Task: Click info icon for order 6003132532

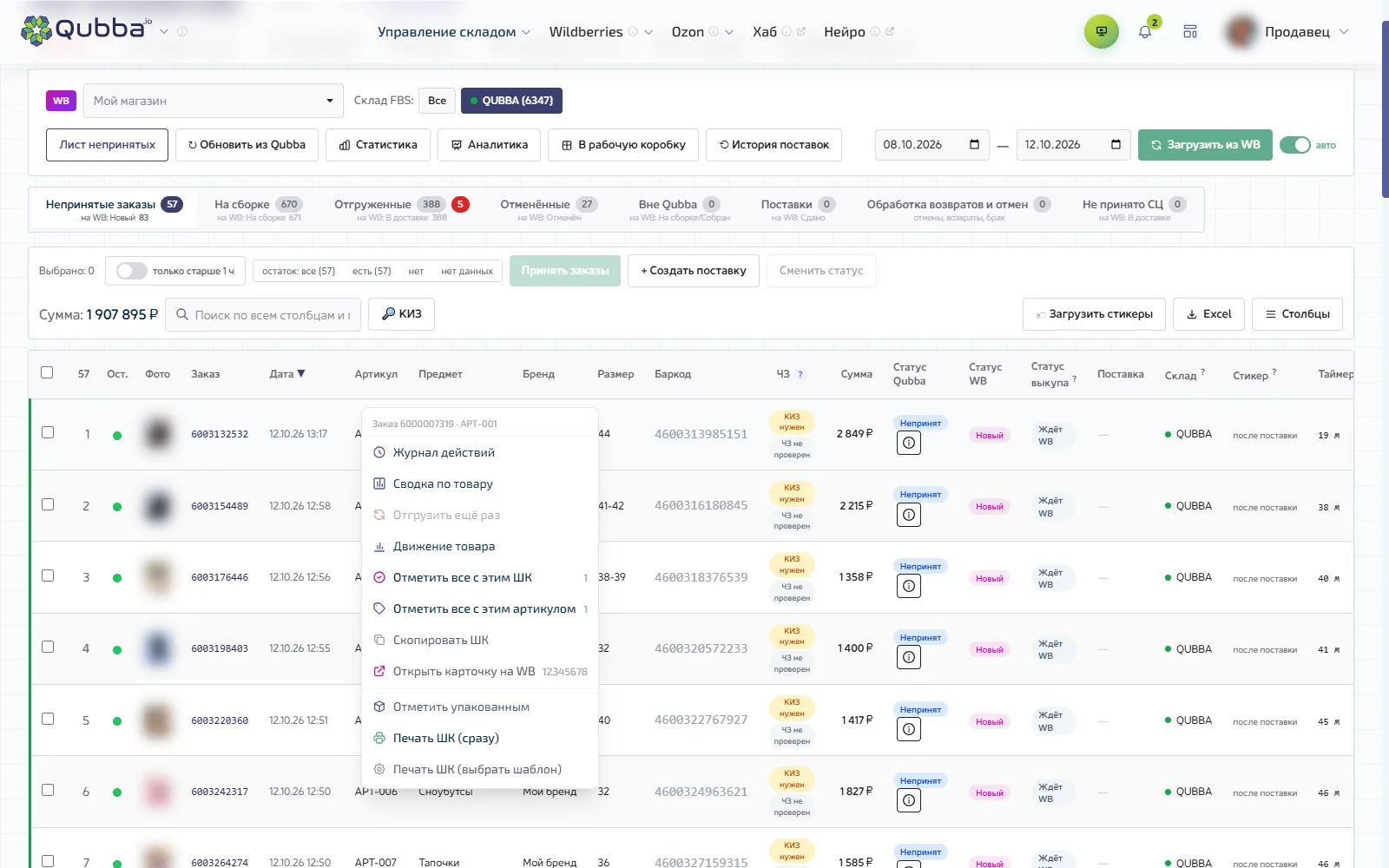Action: pyautogui.click(x=908, y=443)
